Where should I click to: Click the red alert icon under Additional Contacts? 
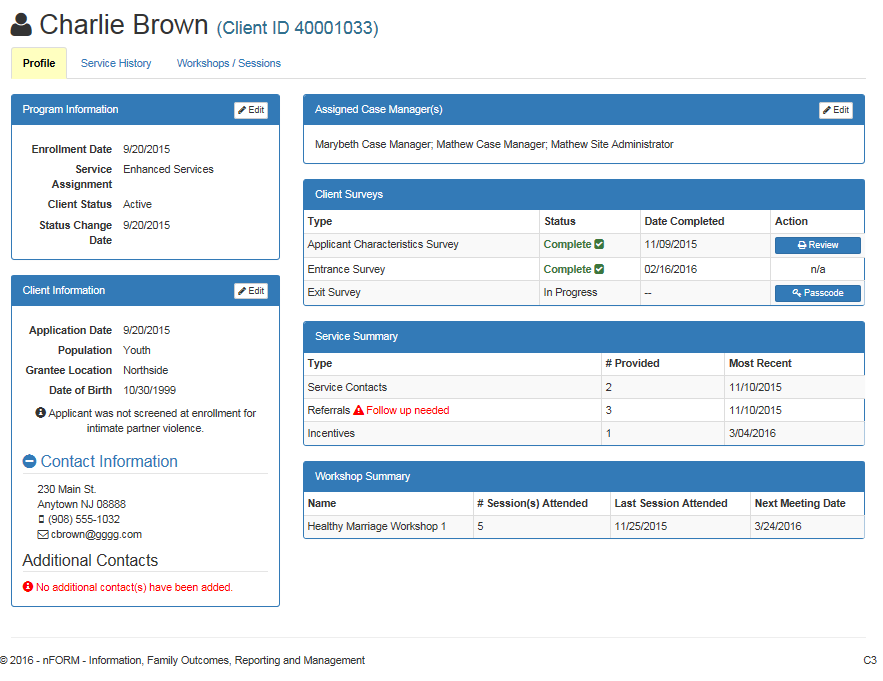click(x=28, y=587)
